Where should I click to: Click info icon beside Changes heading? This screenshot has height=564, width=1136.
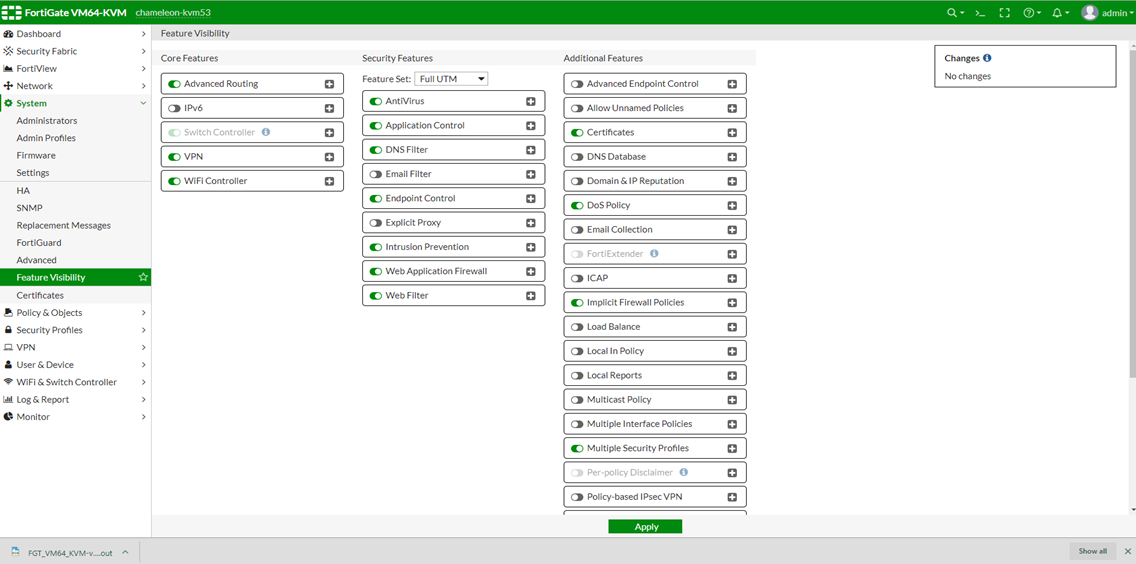(987, 58)
